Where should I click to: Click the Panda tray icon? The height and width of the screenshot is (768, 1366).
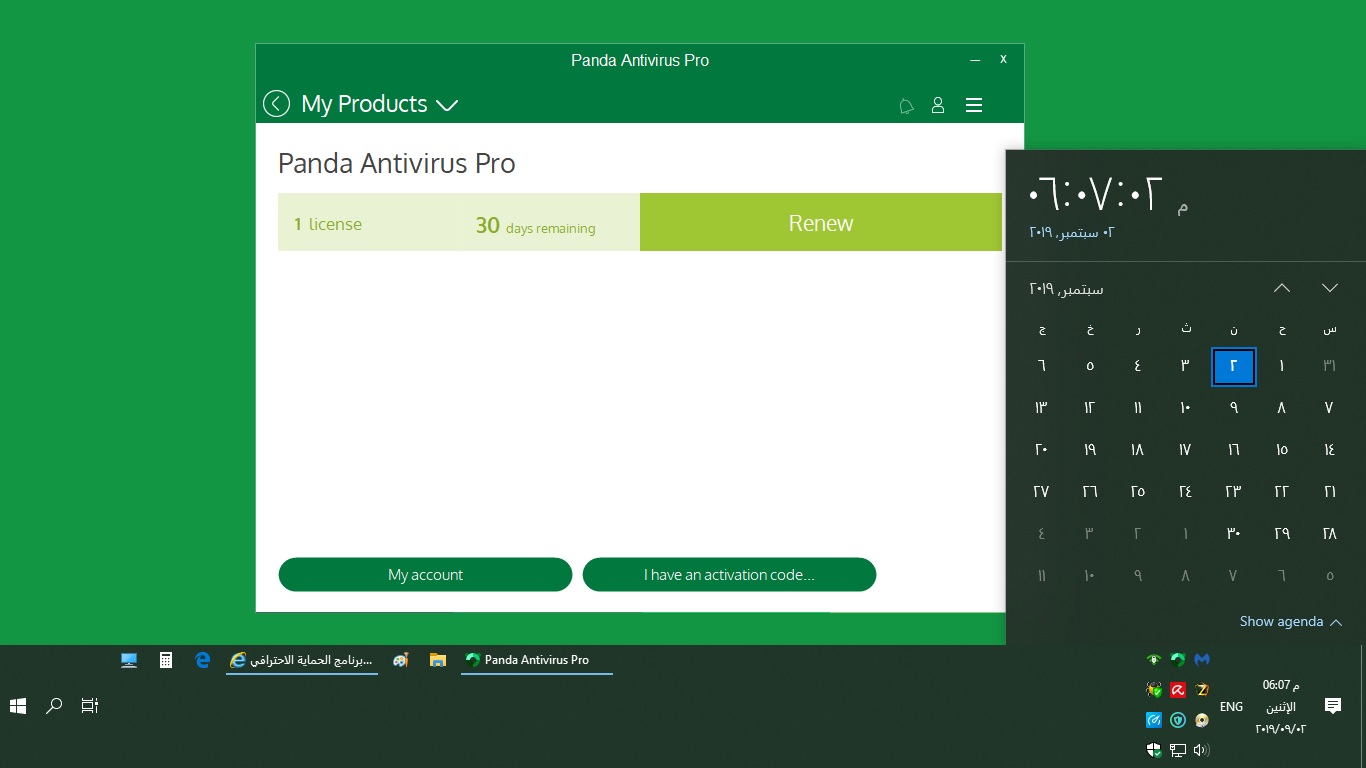pos(1178,660)
